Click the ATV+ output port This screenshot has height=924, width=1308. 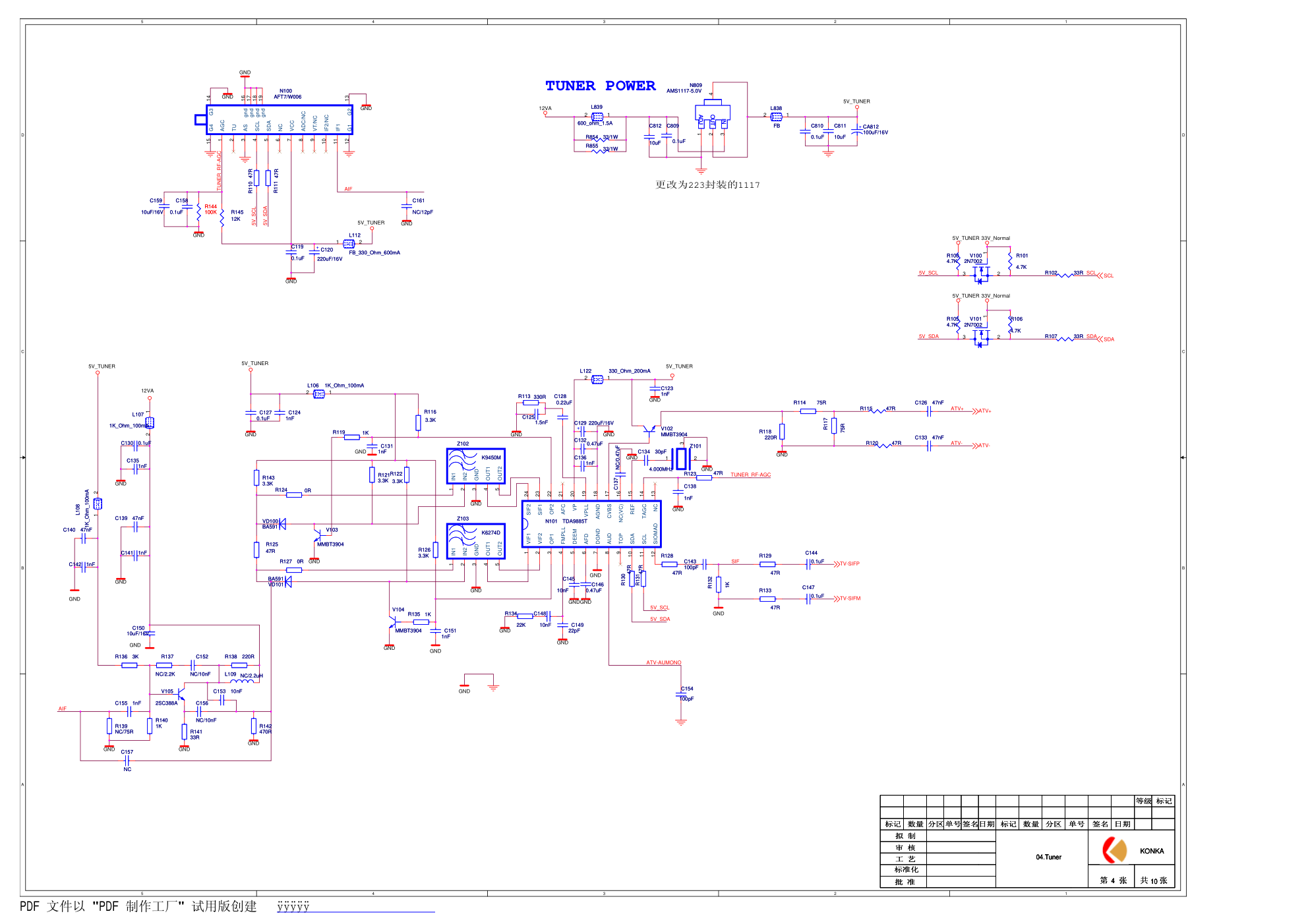coord(981,411)
